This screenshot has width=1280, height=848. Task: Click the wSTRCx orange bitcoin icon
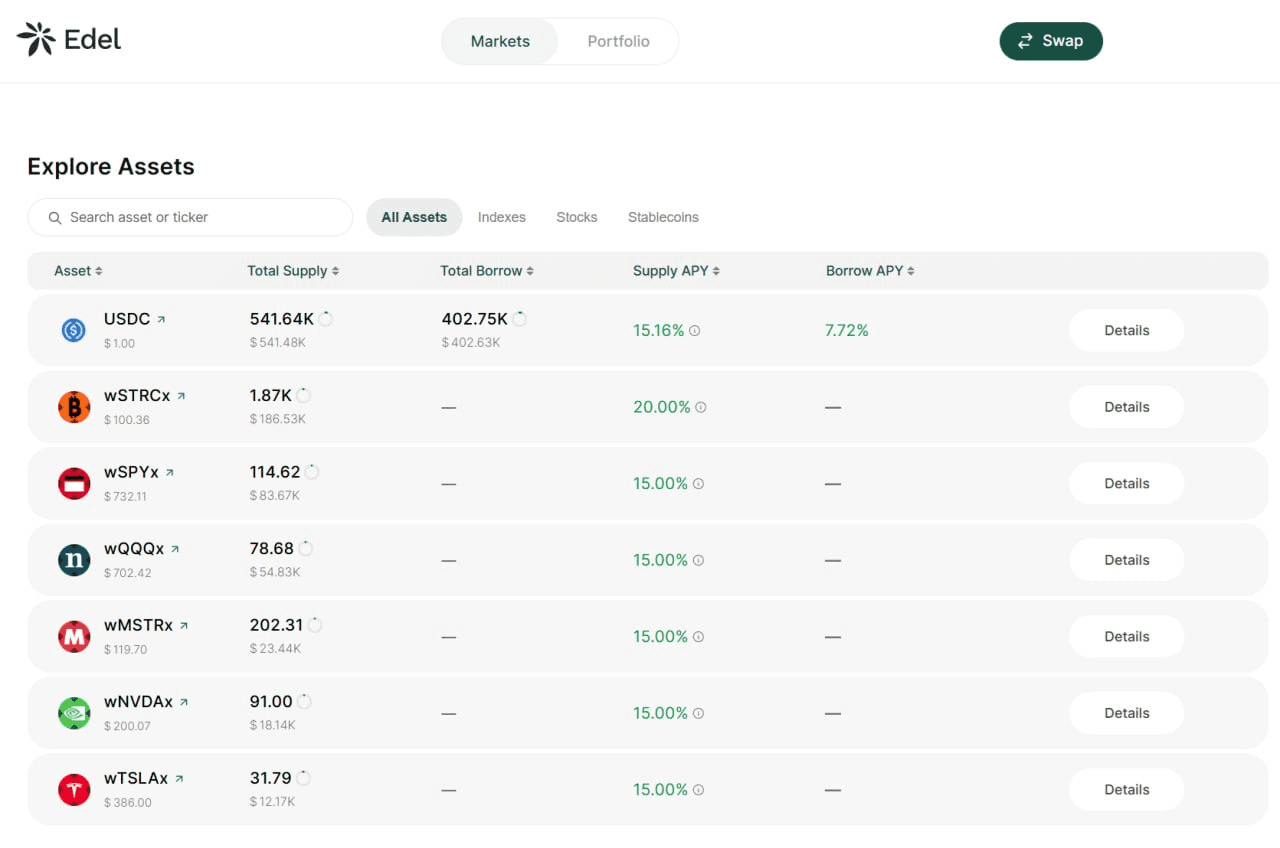[x=74, y=407]
